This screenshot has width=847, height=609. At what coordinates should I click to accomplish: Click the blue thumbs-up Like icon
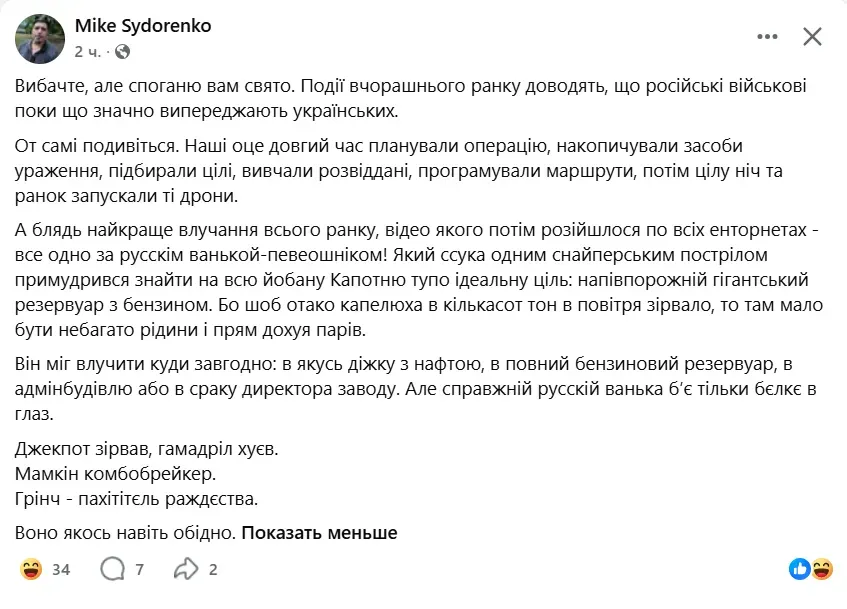(799, 569)
